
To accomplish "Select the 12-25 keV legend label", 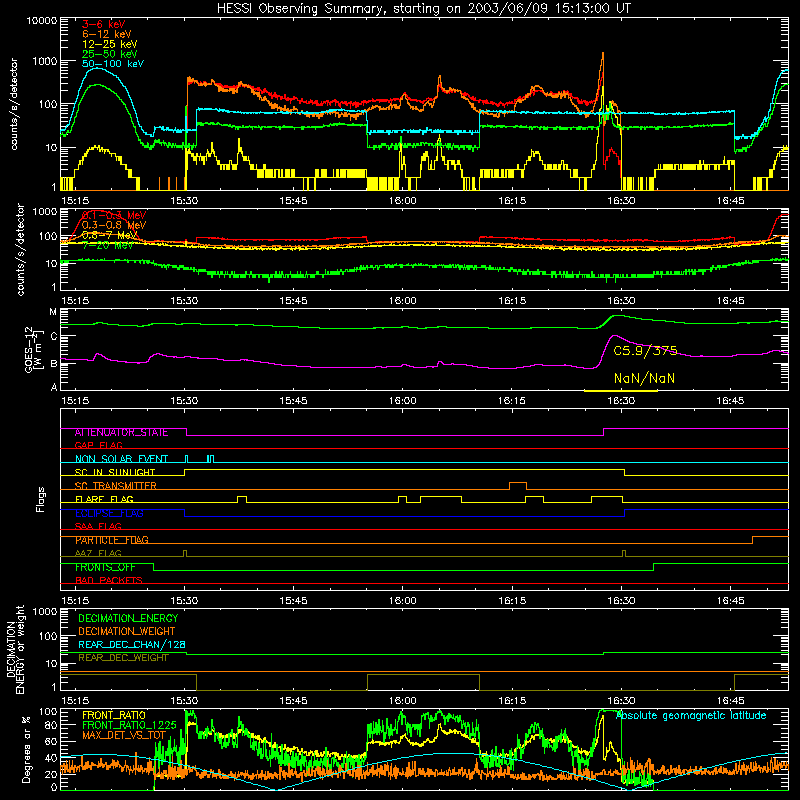I will point(110,44).
